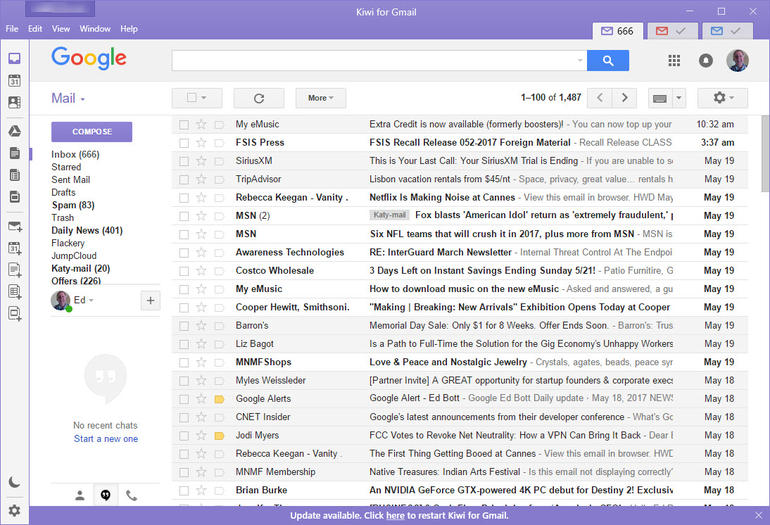Refresh the mail list
770x525 pixels.
click(259, 98)
